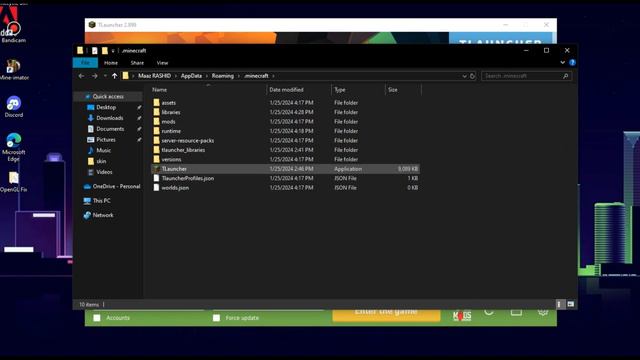This screenshot has width=640, height=360.
Task: Open TLauncher settings gear icon
Action: (542, 312)
